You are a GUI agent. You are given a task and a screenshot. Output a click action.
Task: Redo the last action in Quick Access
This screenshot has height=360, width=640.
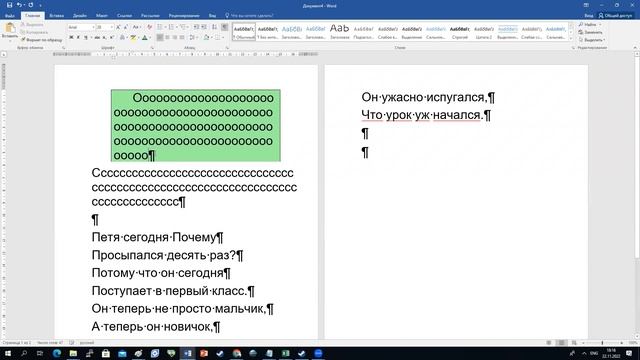[x=31, y=5]
